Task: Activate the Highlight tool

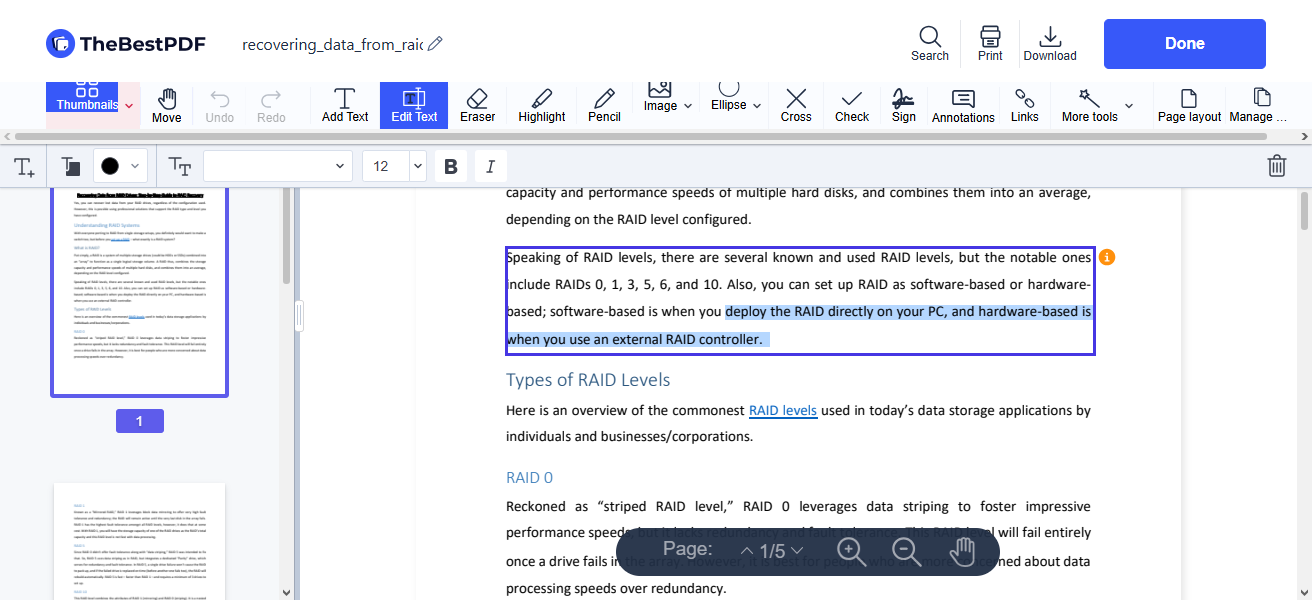Action: click(x=541, y=104)
